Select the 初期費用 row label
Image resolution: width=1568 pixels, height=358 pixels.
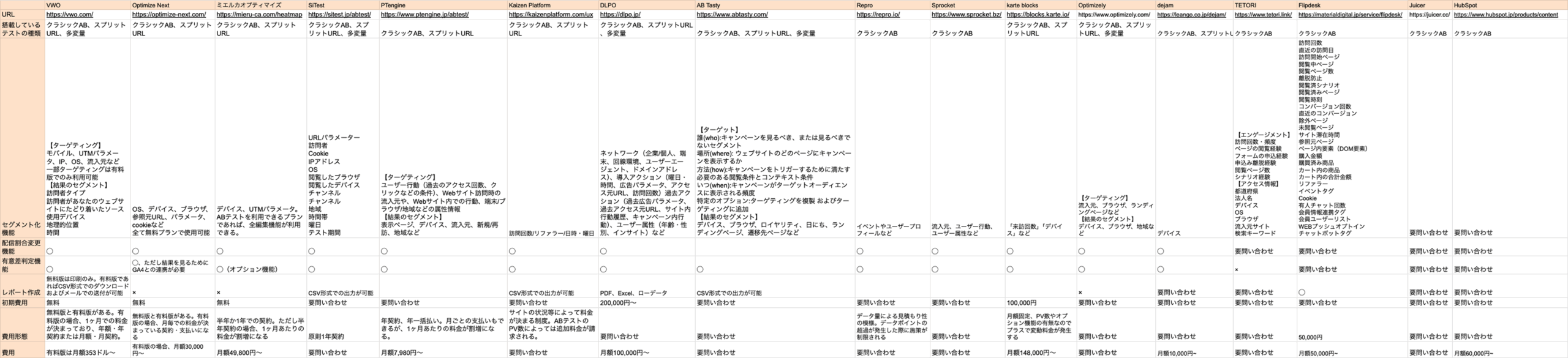23,303
